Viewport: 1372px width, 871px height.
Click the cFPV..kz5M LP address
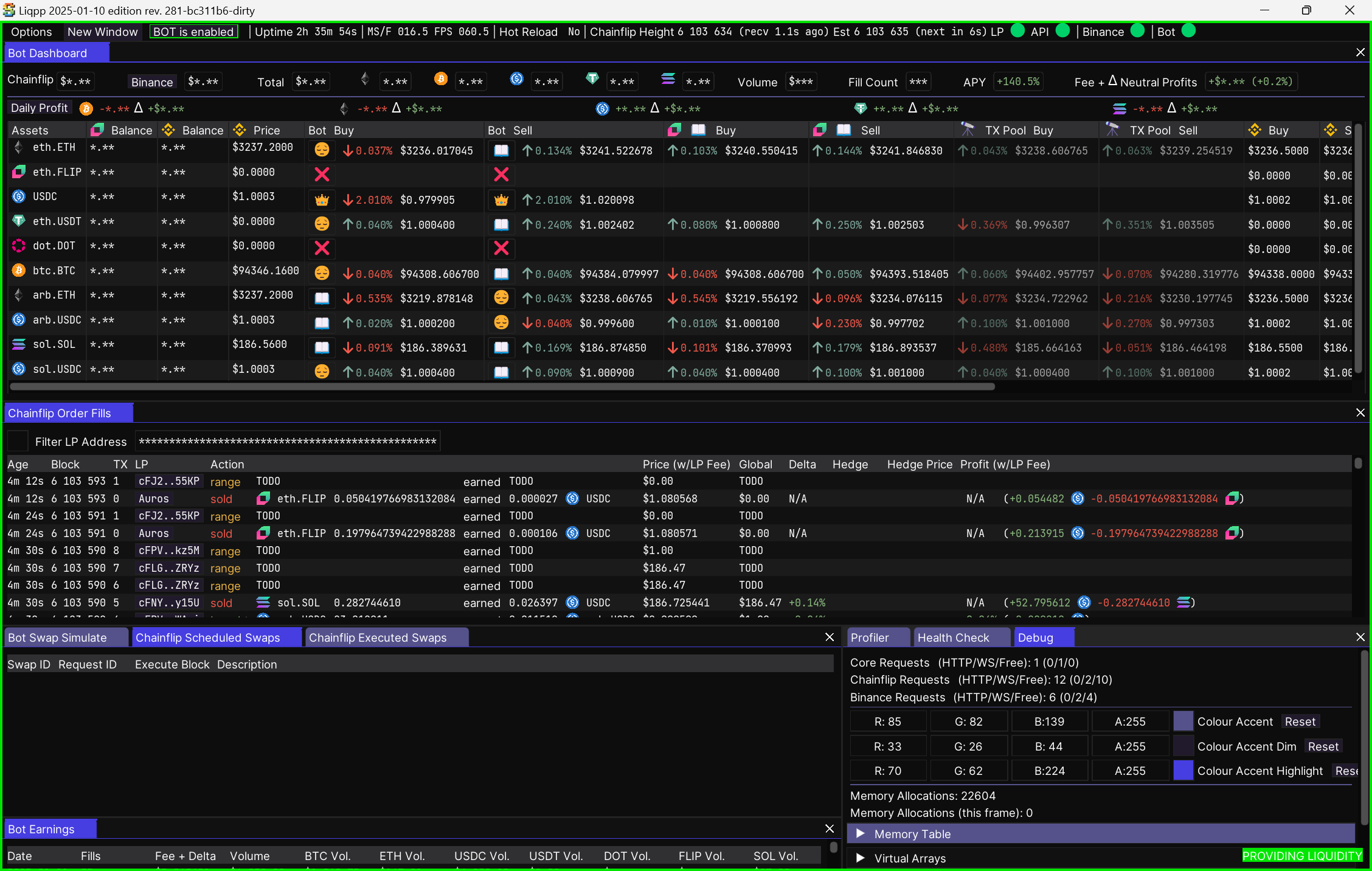pyautogui.click(x=169, y=550)
